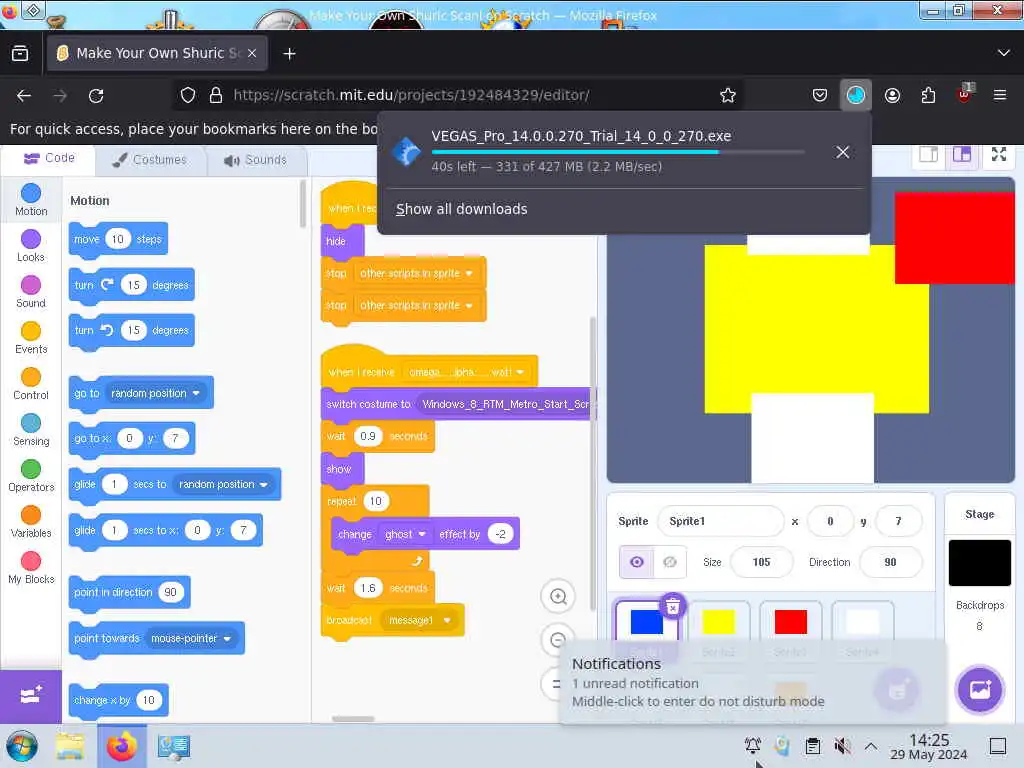Open first stop other scripts dropdown

coord(416,273)
